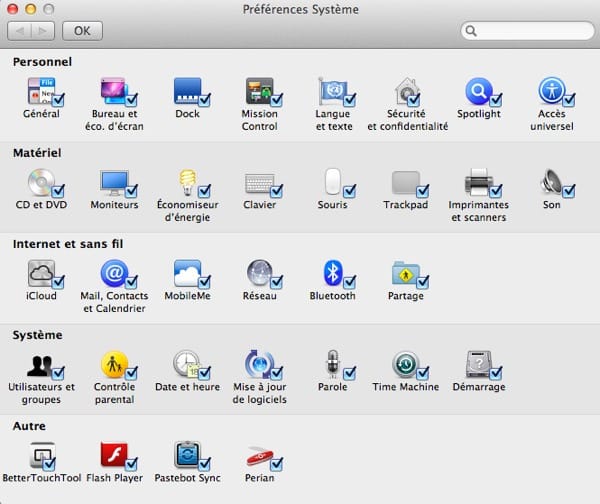Open the Réseau network globe icon
600x504 pixels.
pyautogui.click(x=260, y=273)
